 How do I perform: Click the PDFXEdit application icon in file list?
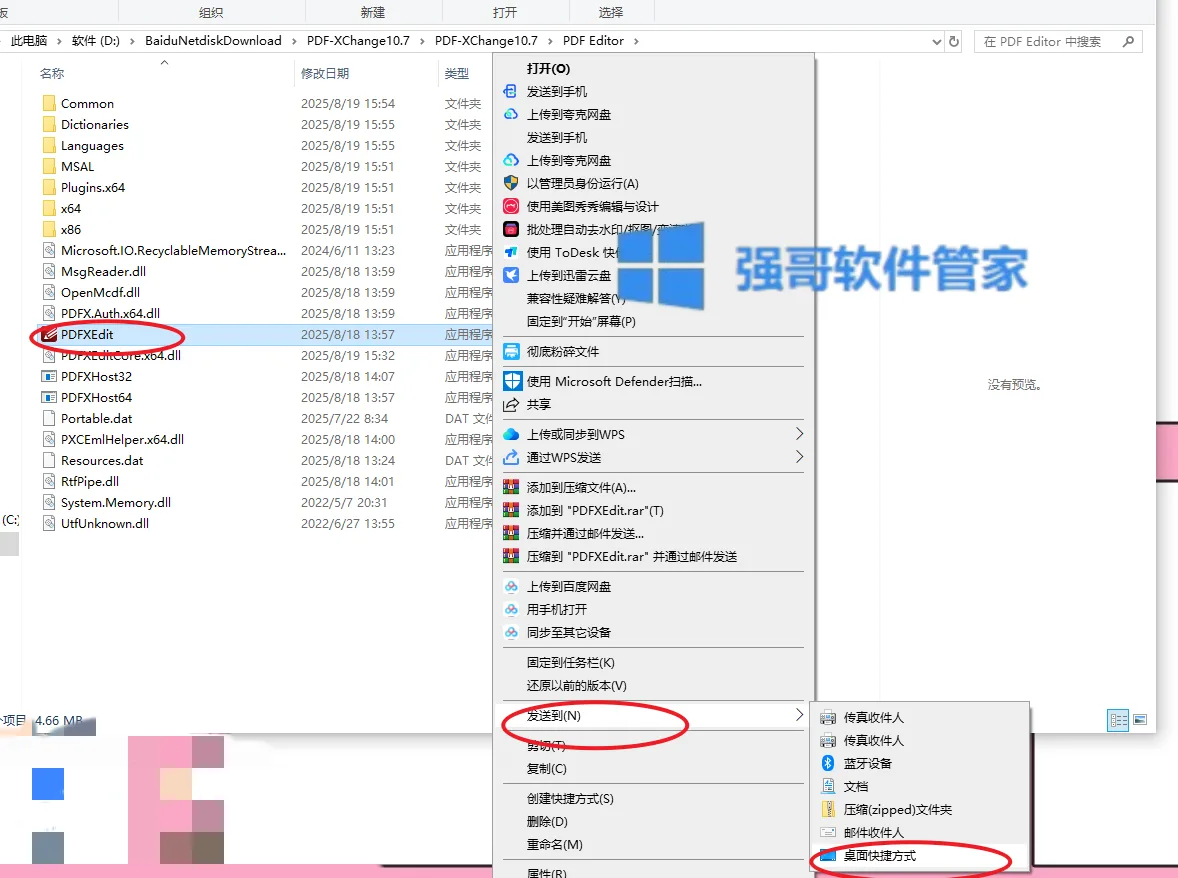50,334
